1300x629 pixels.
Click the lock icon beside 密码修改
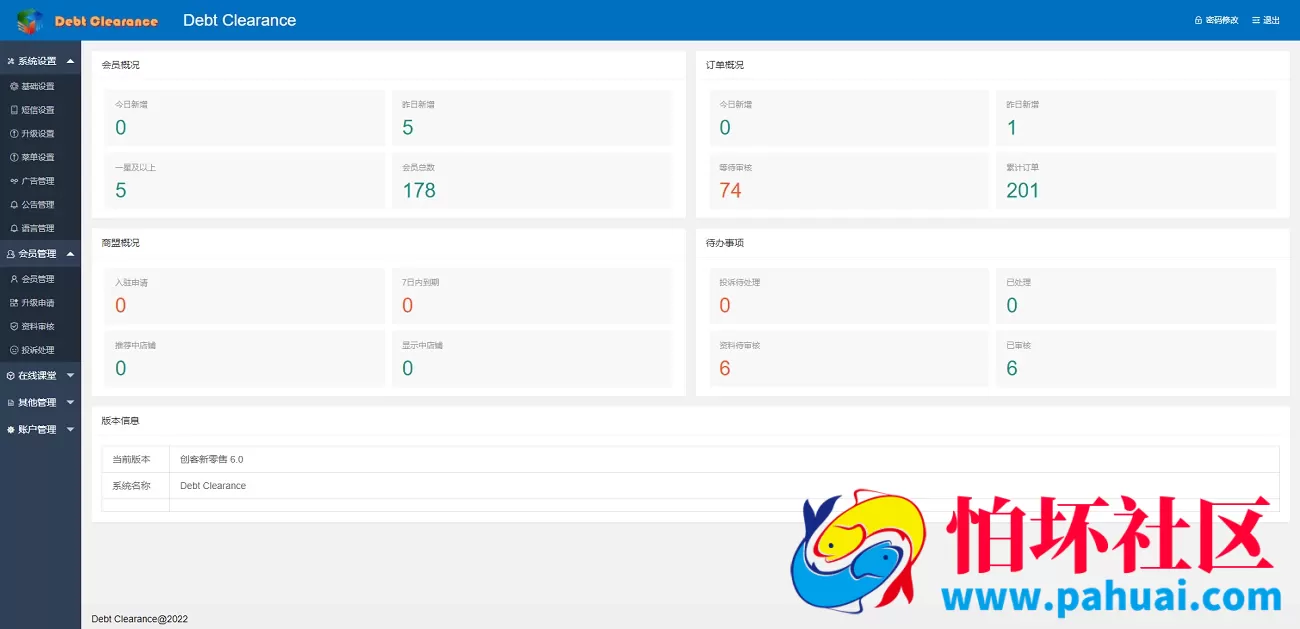1198,20
